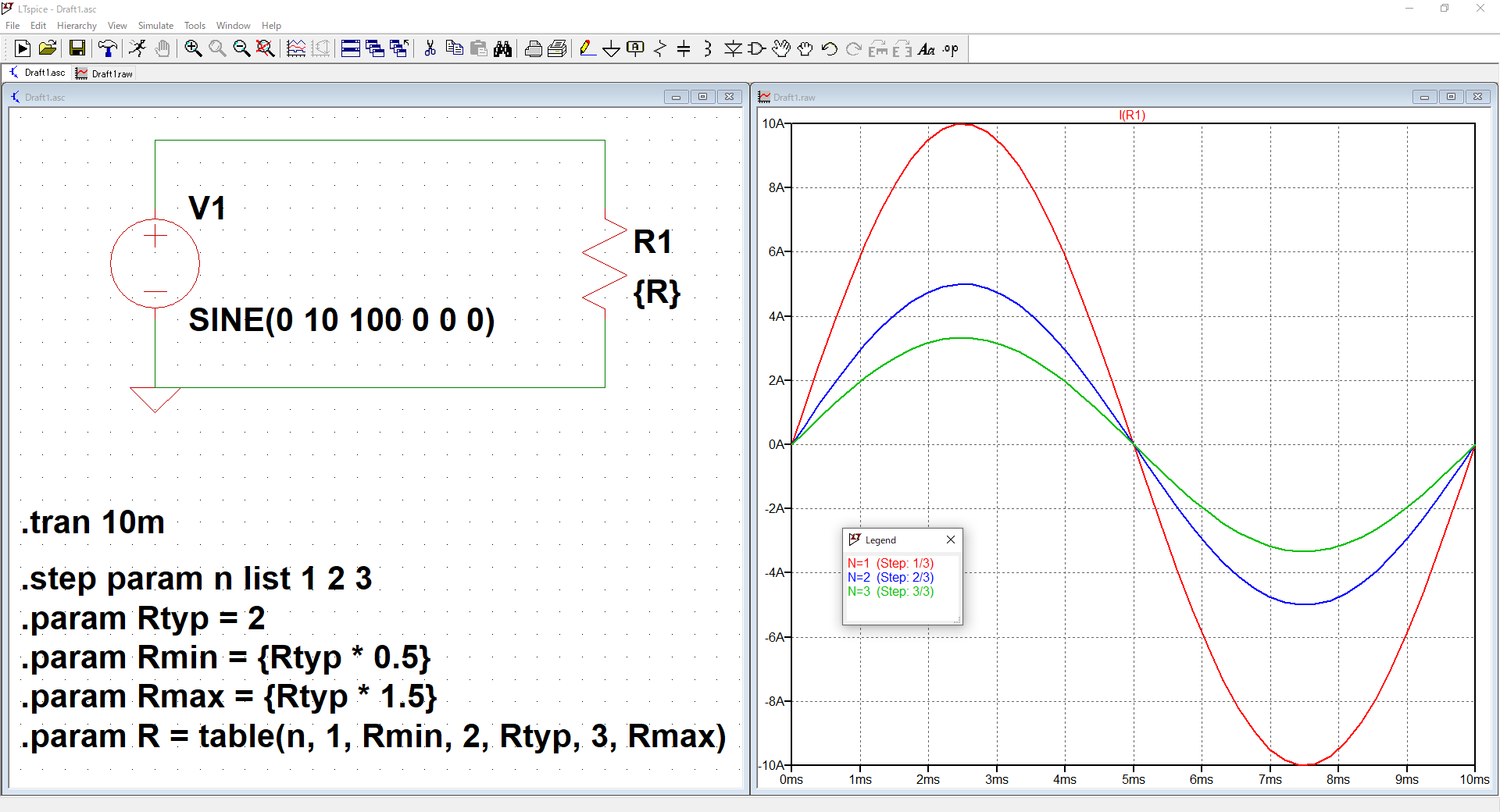
Task: Maximize the Draft1.asc schematic window
Action: (702, 97)
